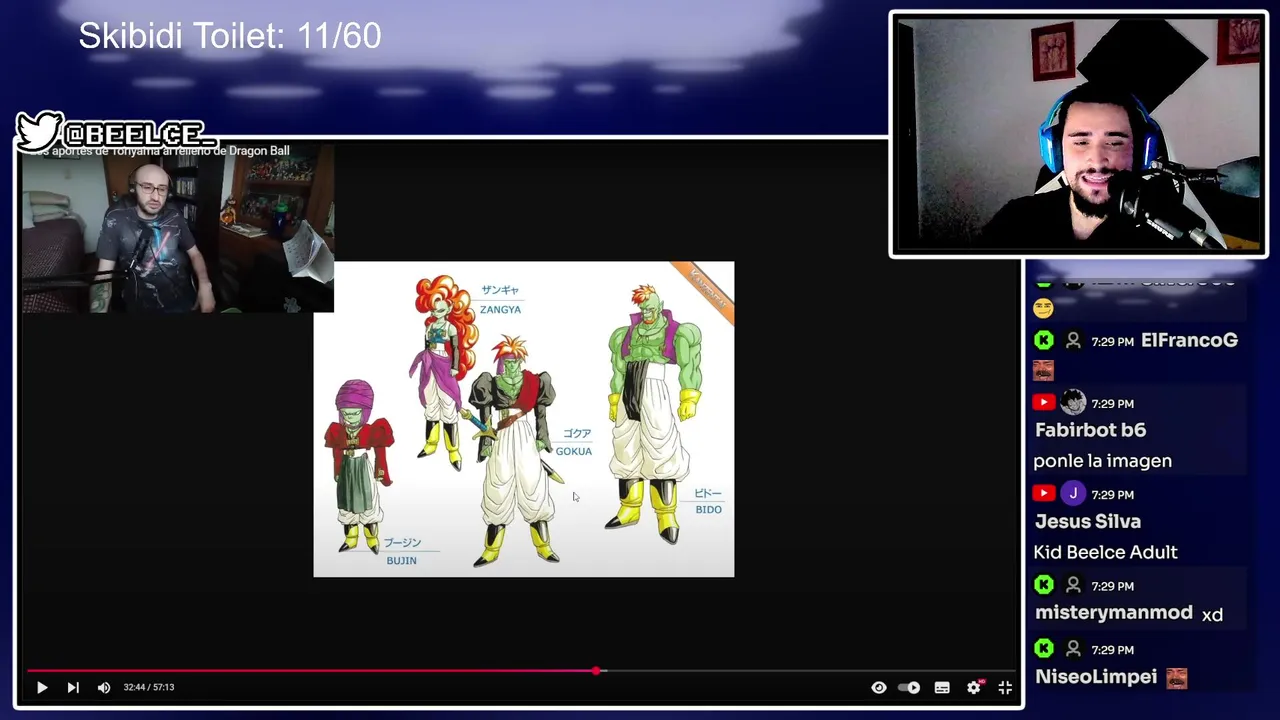Screen dimensions: 1280x720
Task: Click the user avatar icon beside ElFrancoG
Action: 1073,340
